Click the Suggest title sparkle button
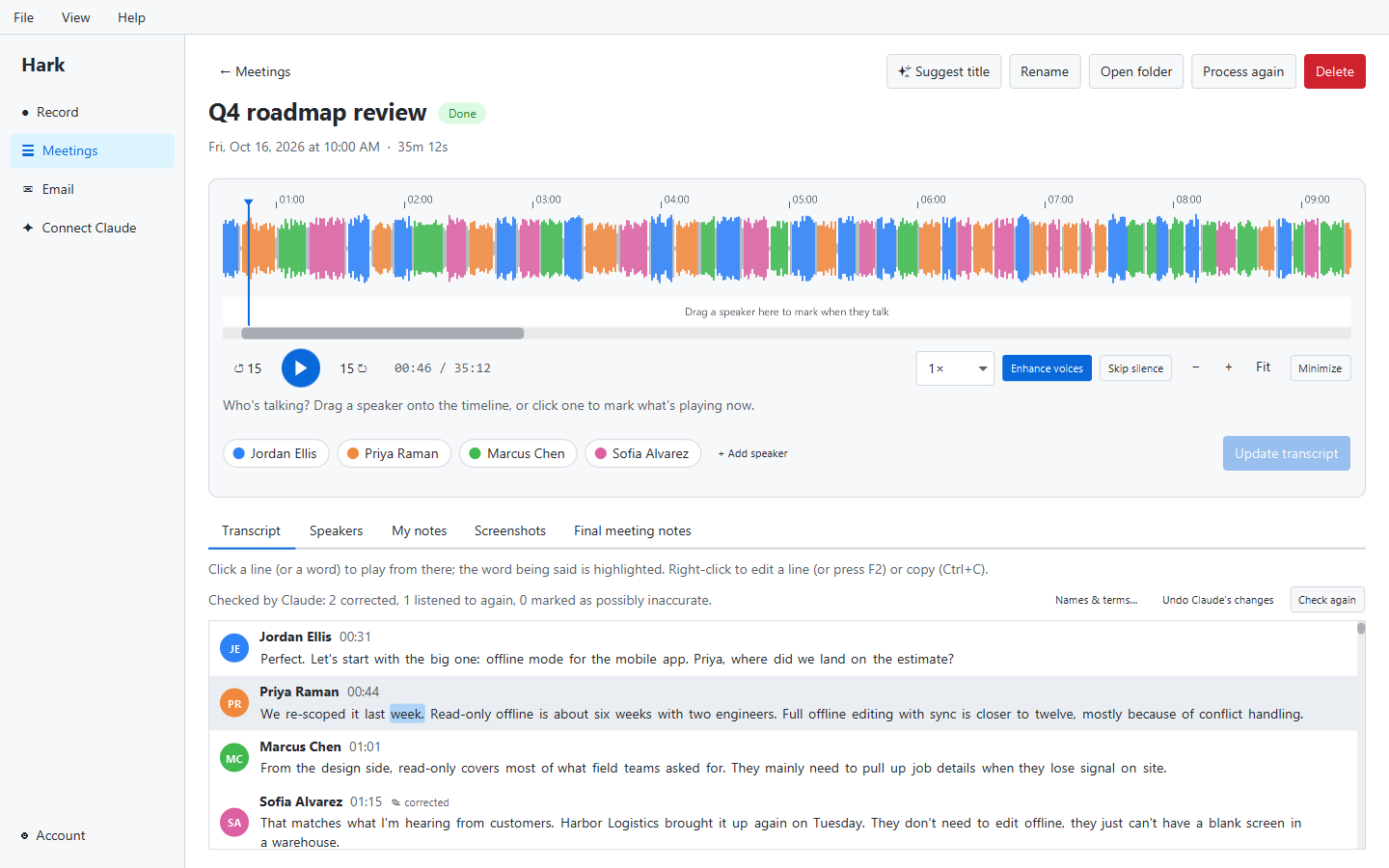 [943, 71]
